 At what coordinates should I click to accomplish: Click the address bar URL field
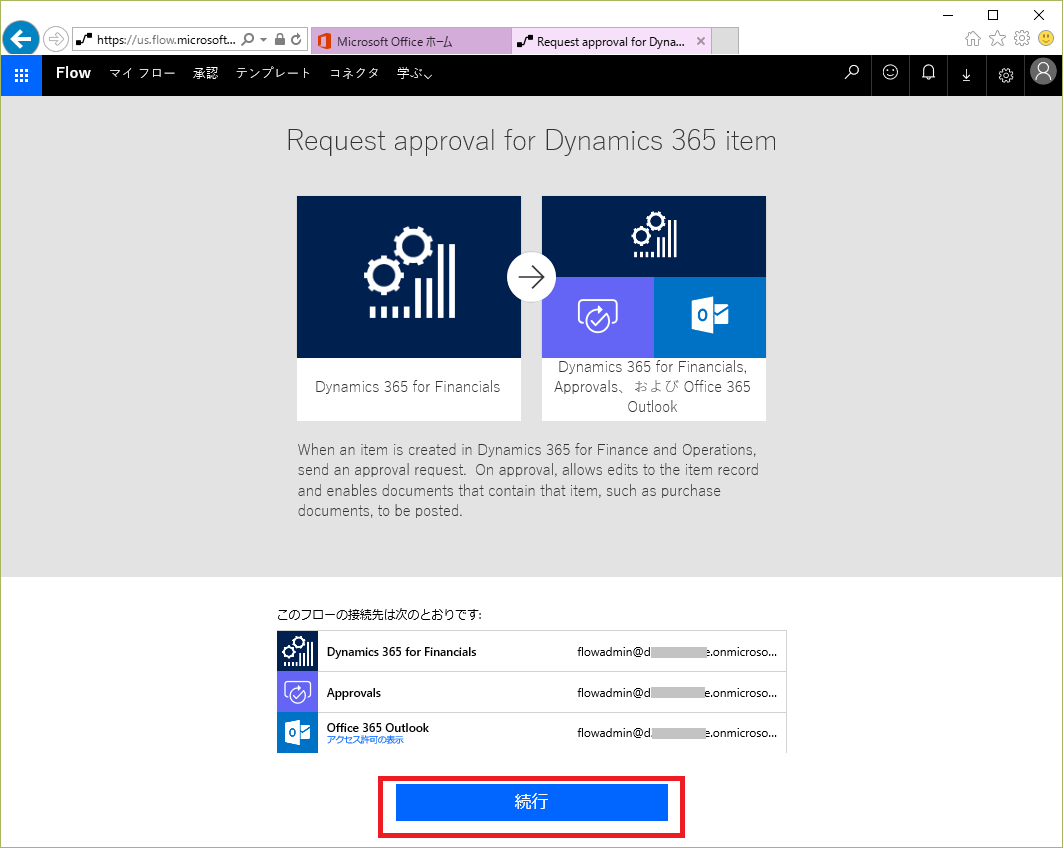click(x=166, y=39)
